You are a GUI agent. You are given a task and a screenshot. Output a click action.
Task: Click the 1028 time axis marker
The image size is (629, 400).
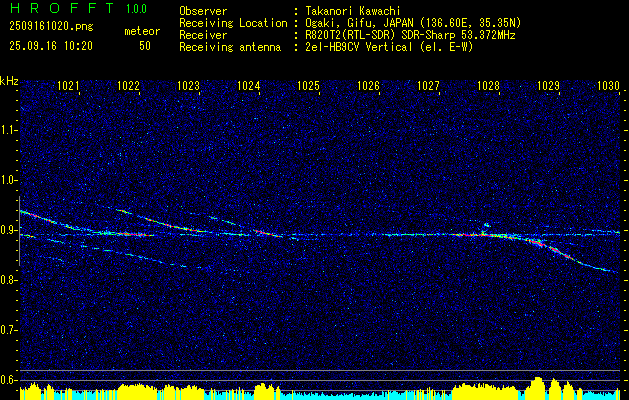coord(488,85)
